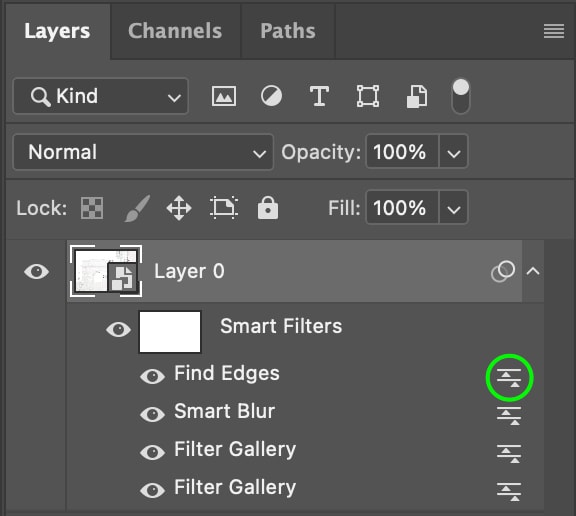Filter for type layers icon
The image size is (576, 516).
tap(319, 96)
